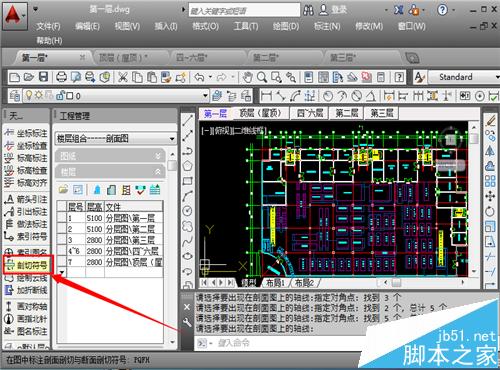
Task: Open the Redo history dropdown arrow
Action: coord(233,77)
